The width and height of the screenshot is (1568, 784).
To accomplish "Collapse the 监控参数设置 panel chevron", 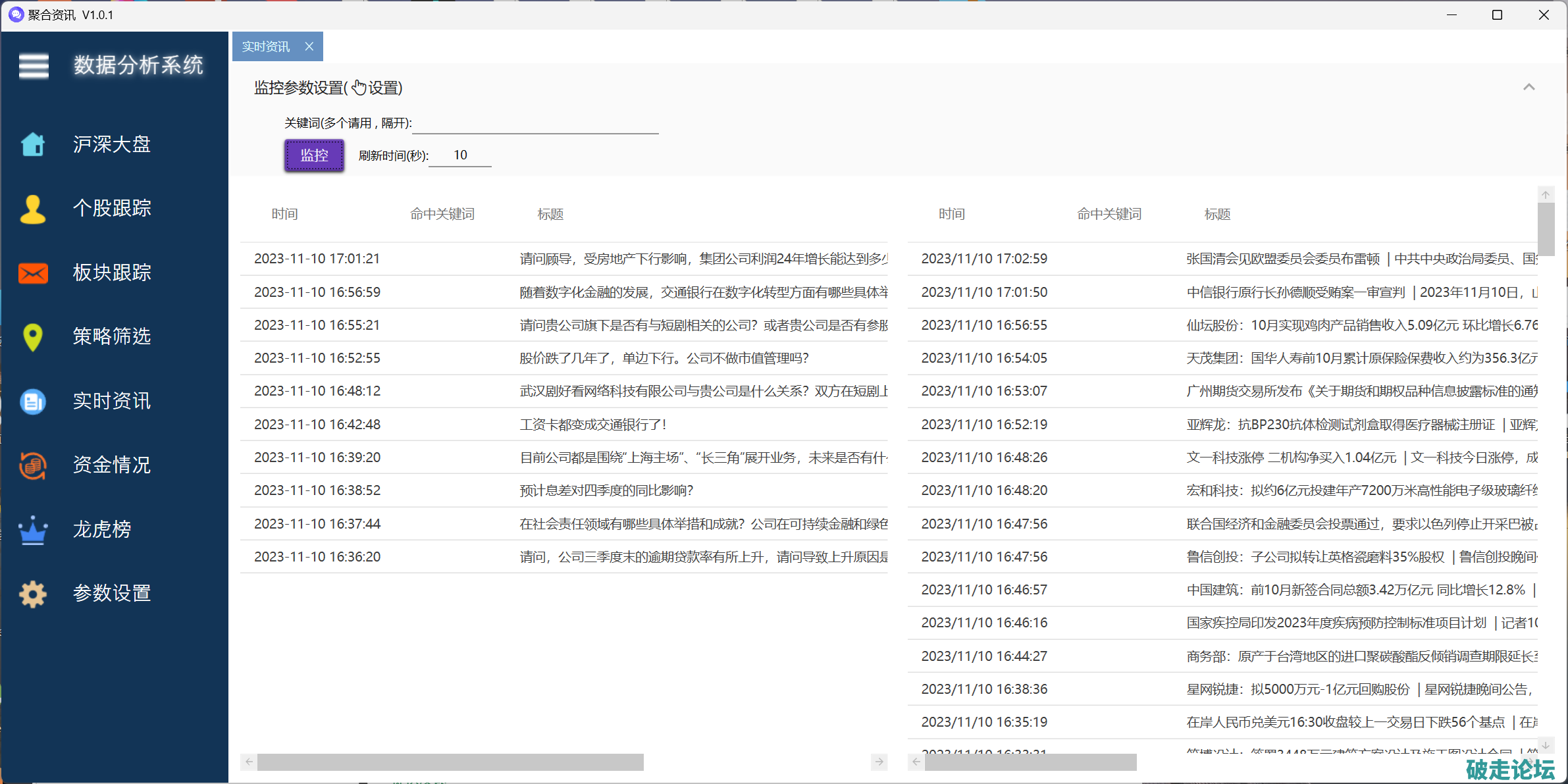I will click(1529, 88).
